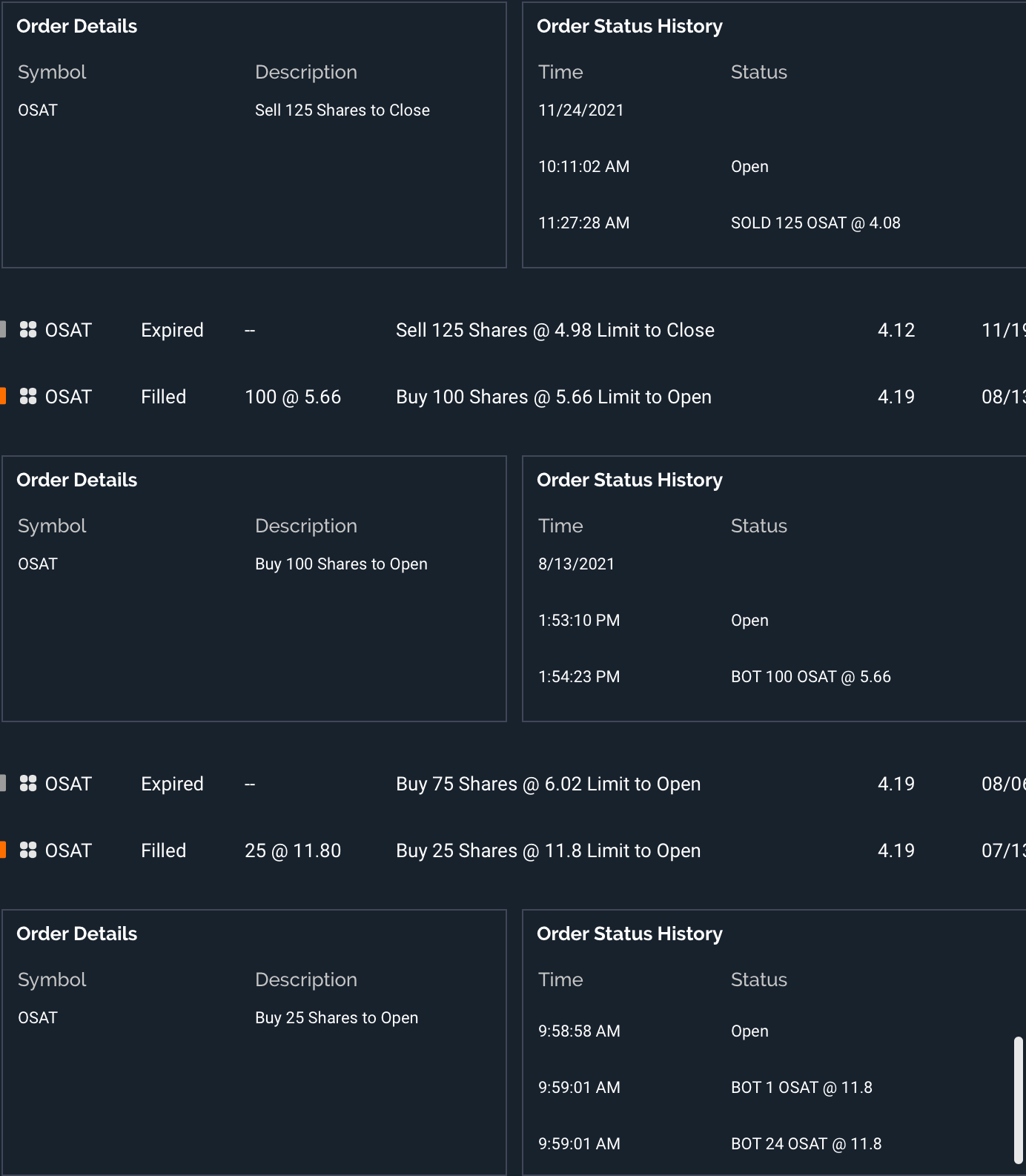Click the orange status marker on 25 @ 11.80 order
1026x1176 pixels.
[x=3, y=850]
